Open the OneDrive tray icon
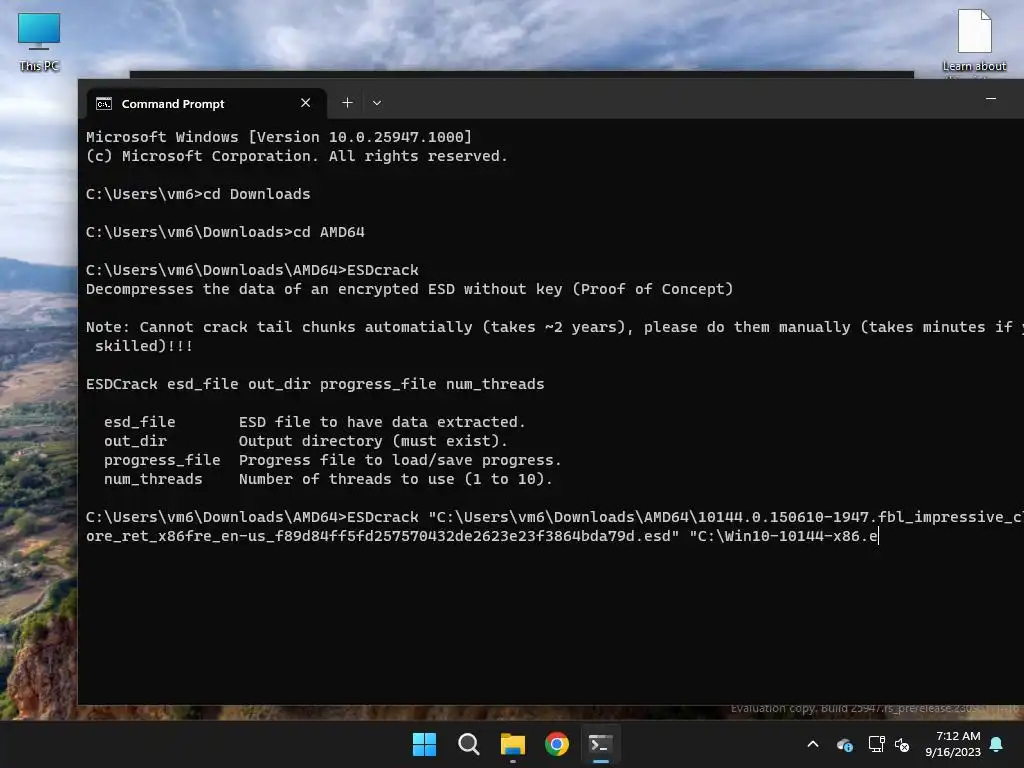Screen dimensions: 1024x768 click(x=844, y=744)
